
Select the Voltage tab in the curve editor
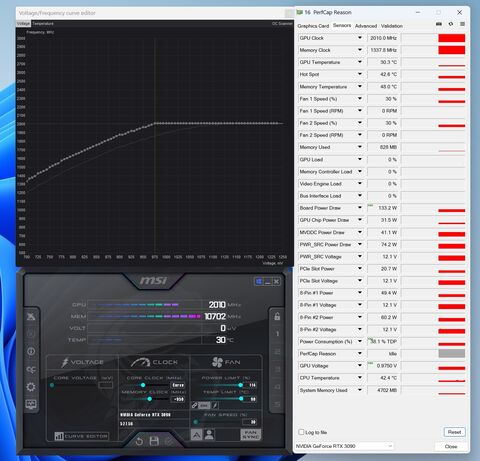click(23, 23)
